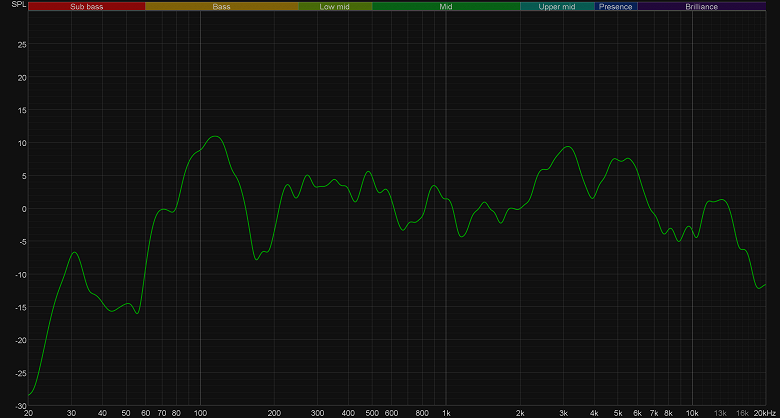
Task: Select the 10k frequency axis label
Action: click(692, 413)
